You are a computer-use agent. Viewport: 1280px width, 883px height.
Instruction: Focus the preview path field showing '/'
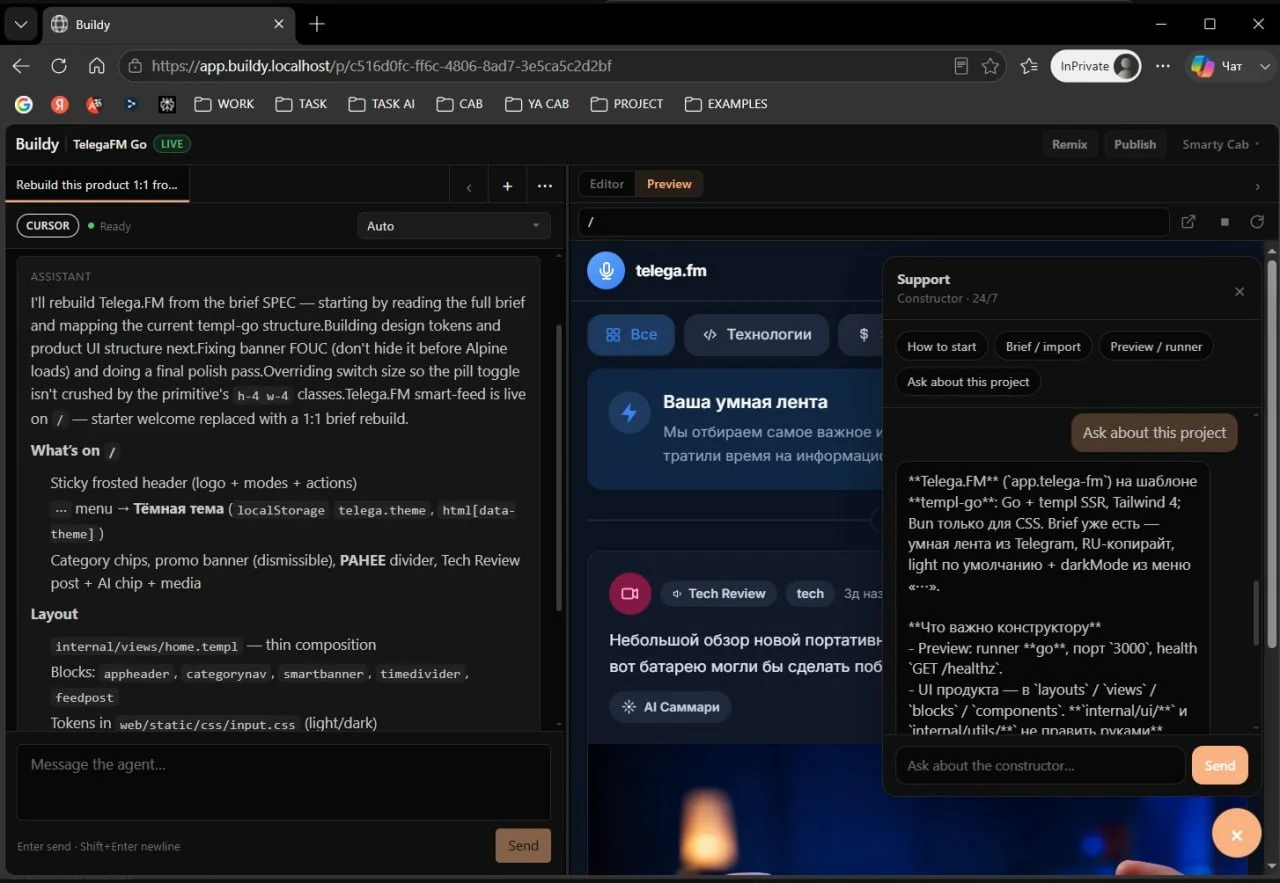[x=873, y=222]
